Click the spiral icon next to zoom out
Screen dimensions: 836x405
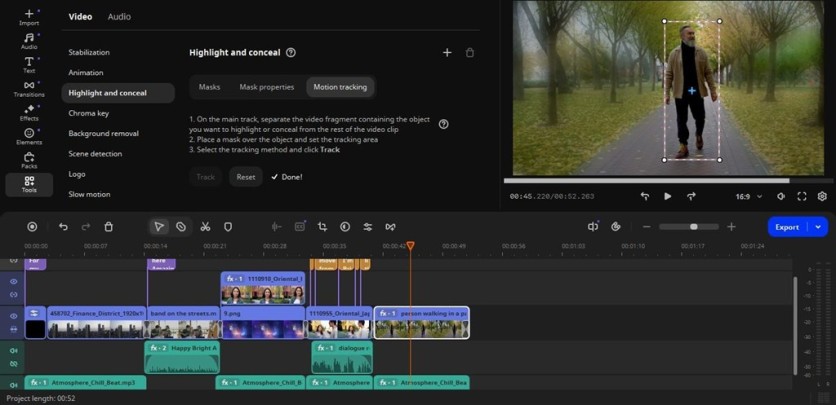[x=616, y=227]
